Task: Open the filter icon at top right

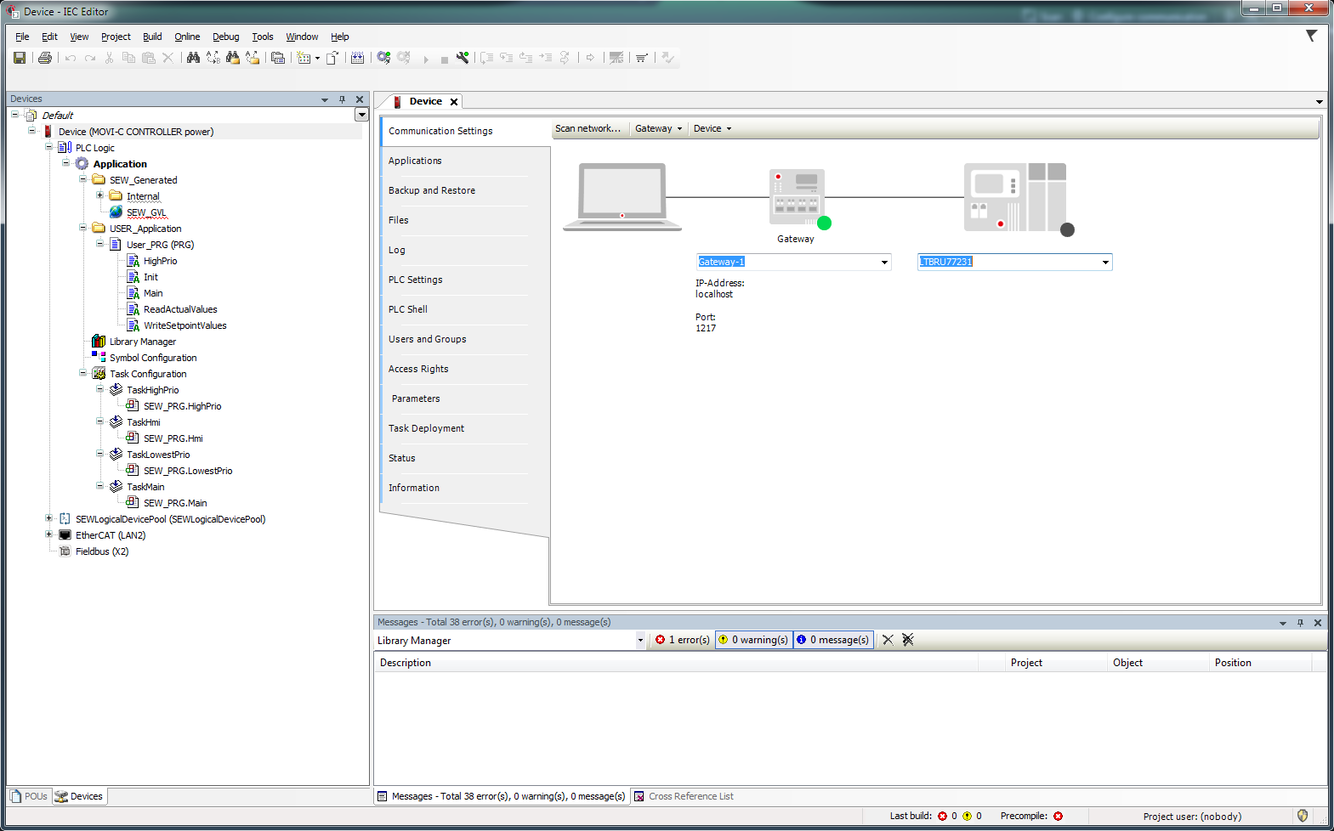Action: [x=1311, y=36]
